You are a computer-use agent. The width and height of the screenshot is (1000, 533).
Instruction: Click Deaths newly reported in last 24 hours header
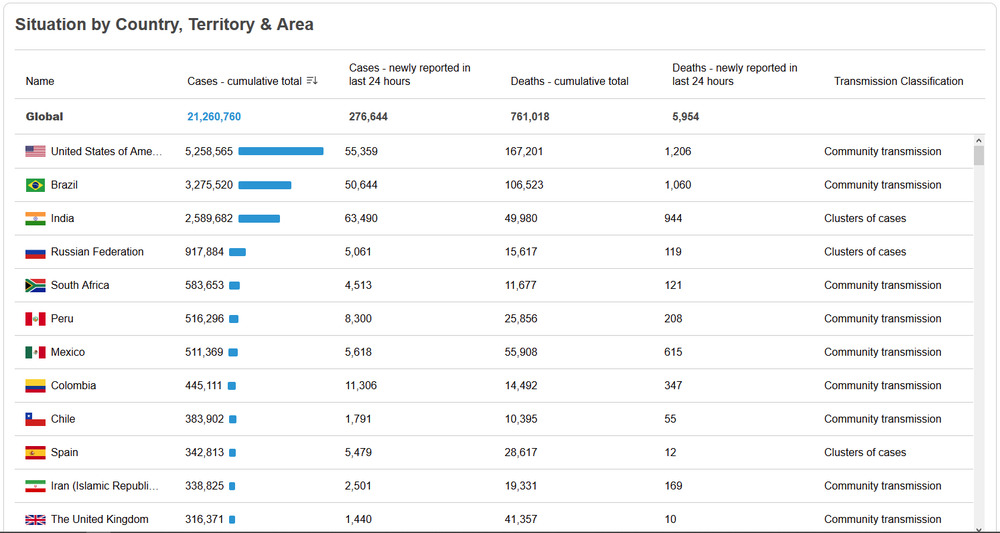pyautogui.click(x=734, y=75)
